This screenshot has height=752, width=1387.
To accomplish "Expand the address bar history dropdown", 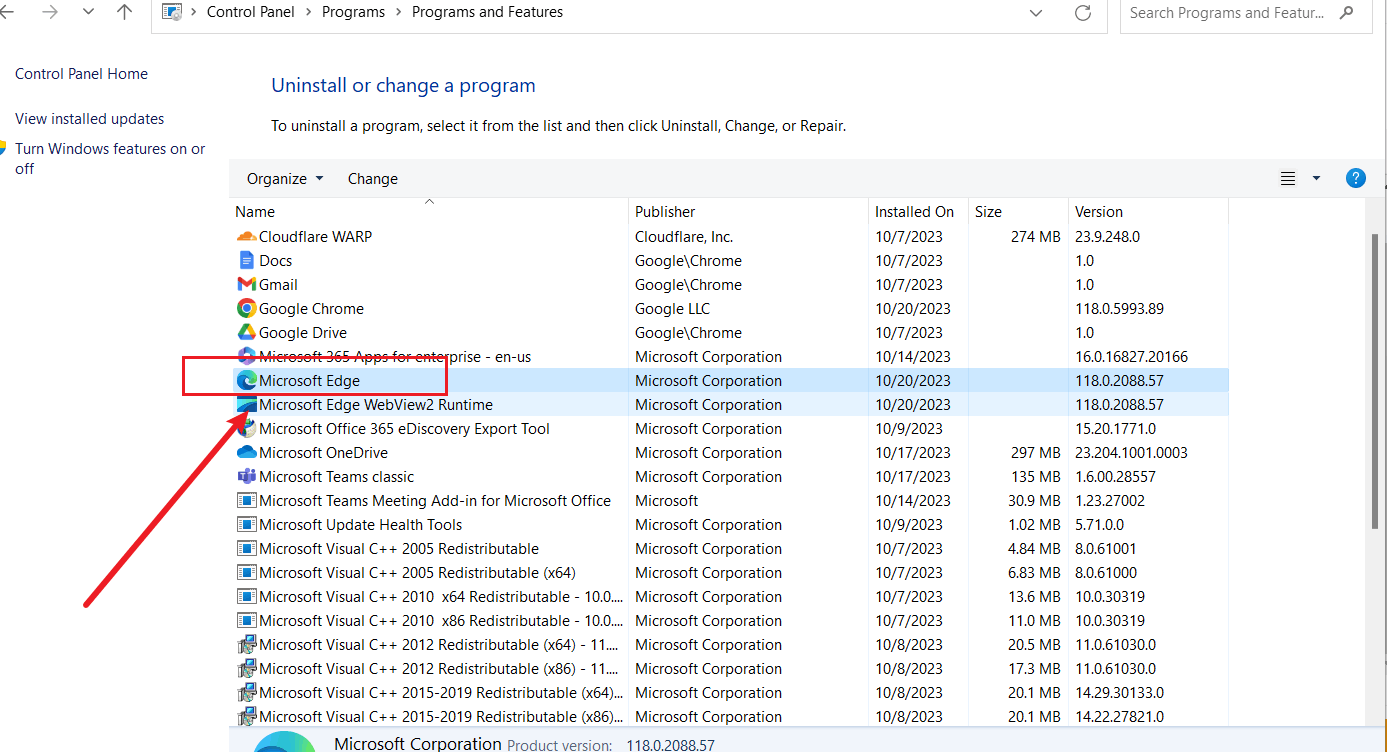I will tap(1037, 12).
